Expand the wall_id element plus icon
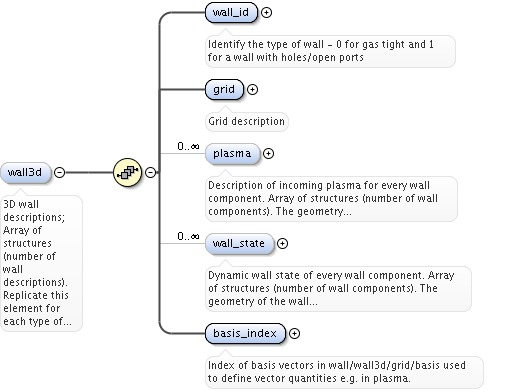Viewport: 507px width, 392px height. click(x=266, y=13)
